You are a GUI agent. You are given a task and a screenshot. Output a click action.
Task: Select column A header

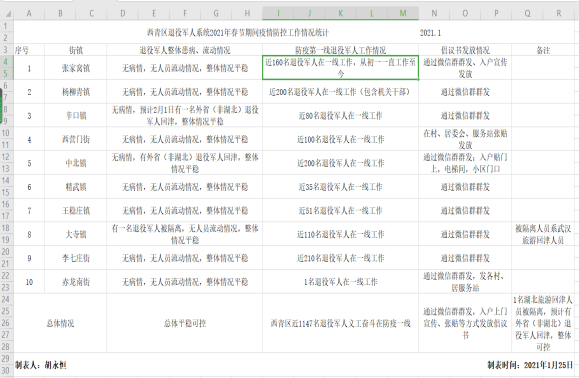pyautogui.click(x=29, y=14)
